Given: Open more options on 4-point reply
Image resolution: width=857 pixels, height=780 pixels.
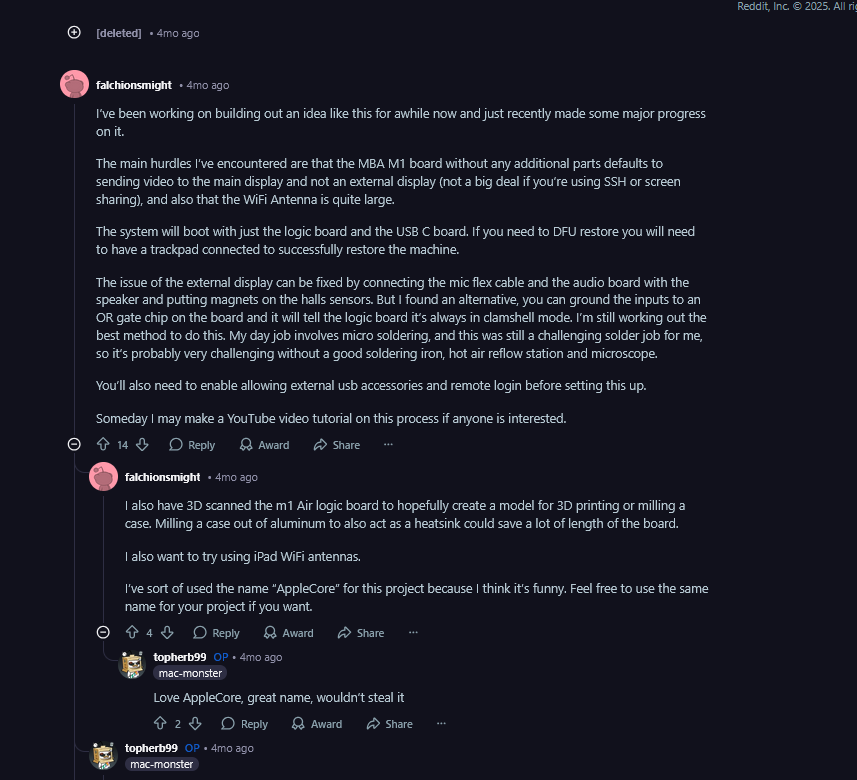Looking at the screenshot, I should tap(413, 632).
